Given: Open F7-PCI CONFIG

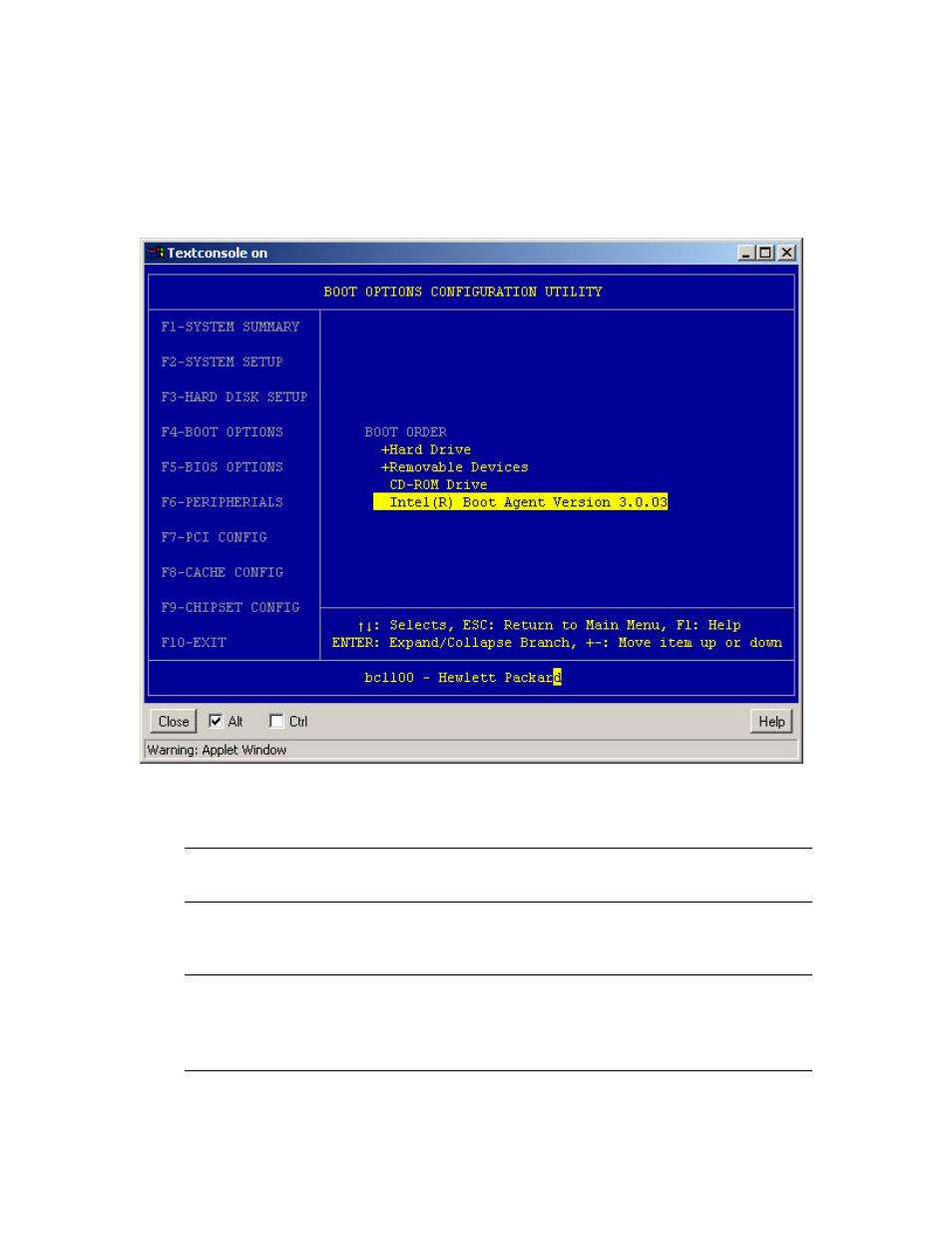Looking at the screenshot, I should (214, 537).
